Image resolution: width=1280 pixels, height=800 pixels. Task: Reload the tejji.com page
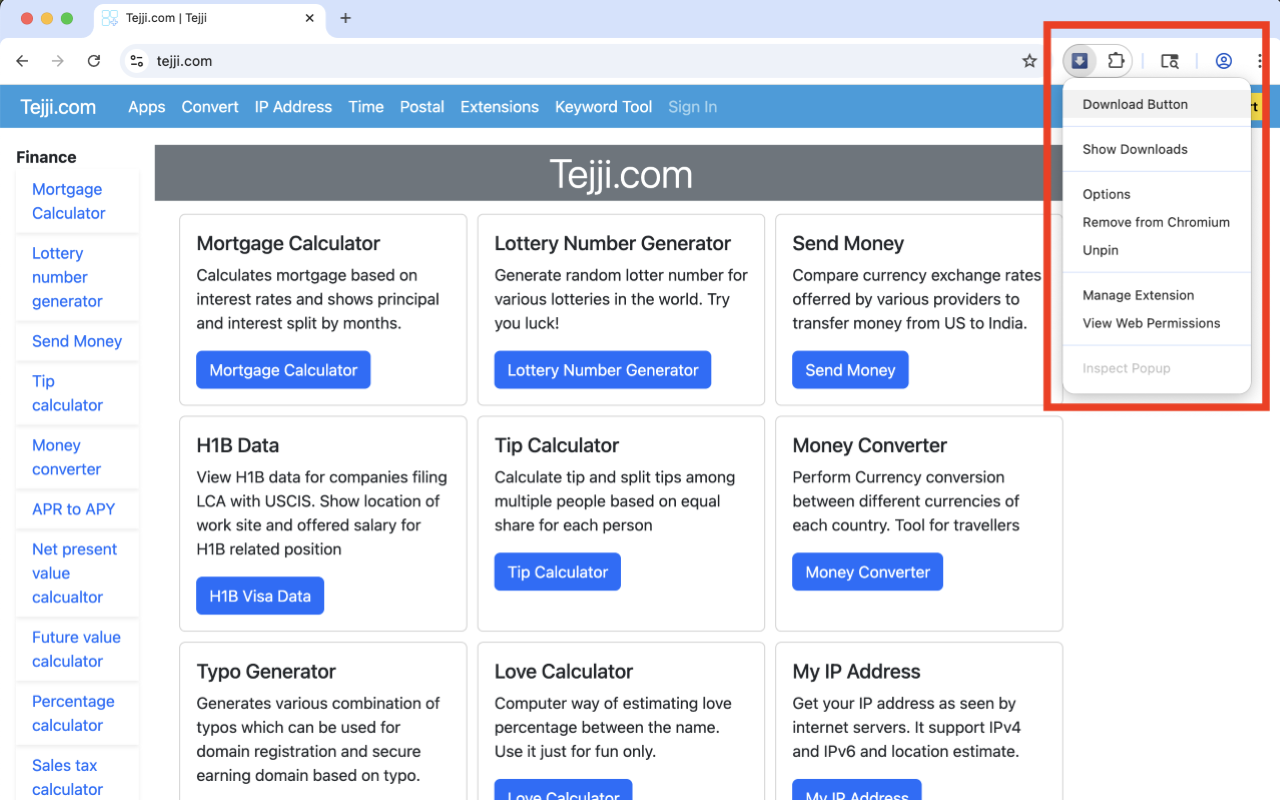coord(94,61)
